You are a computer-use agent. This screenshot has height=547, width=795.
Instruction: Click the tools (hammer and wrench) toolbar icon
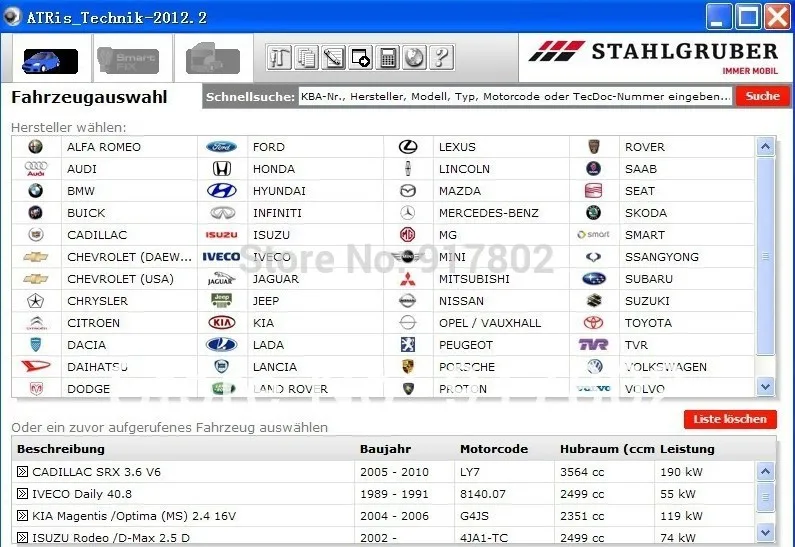pos(279,57)
